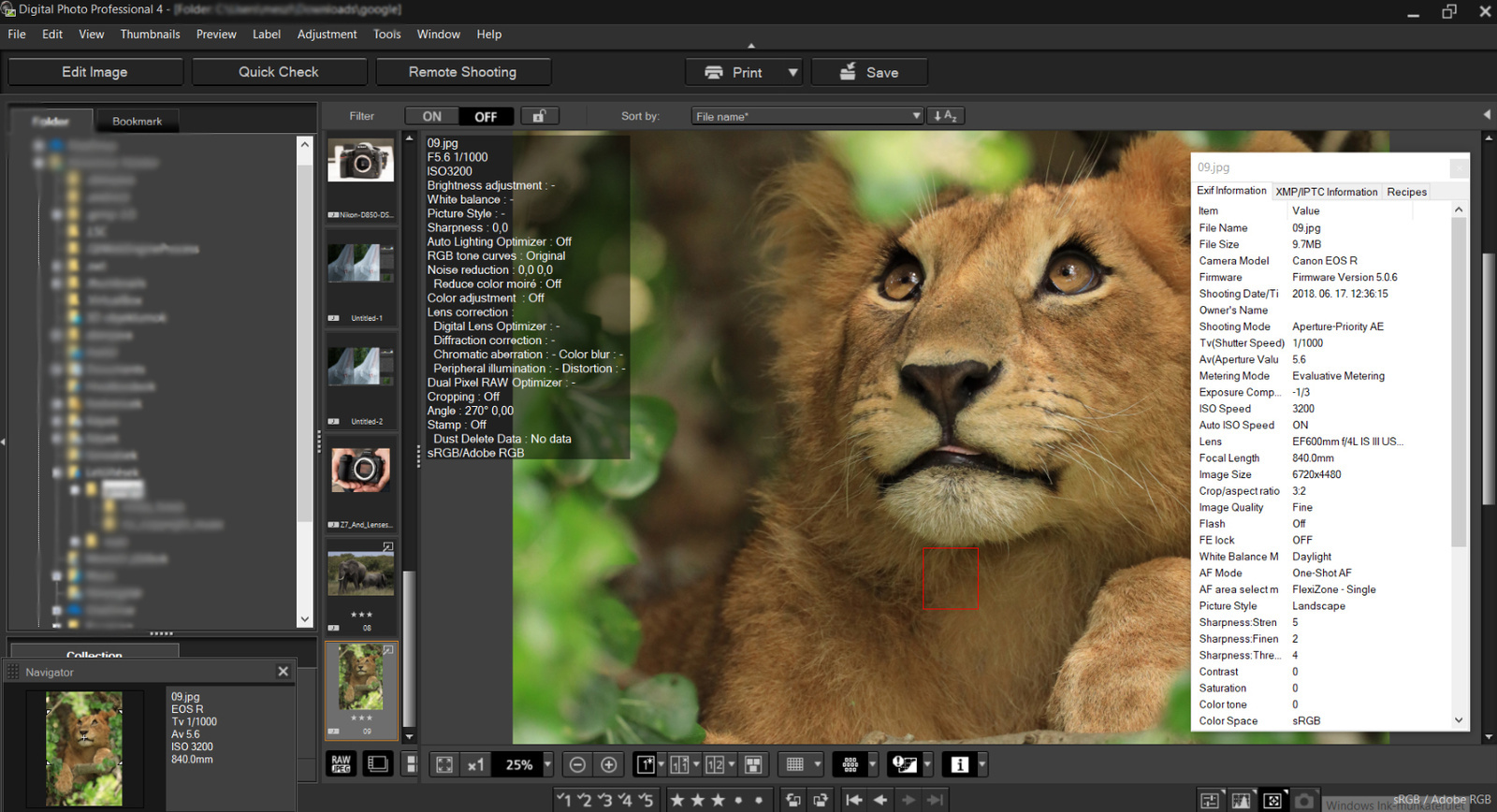Click the Remote Shooting button
Image resolution: width=1497 pixels, height=812 pixels.
pyautogui.click(x=462, y=72)
